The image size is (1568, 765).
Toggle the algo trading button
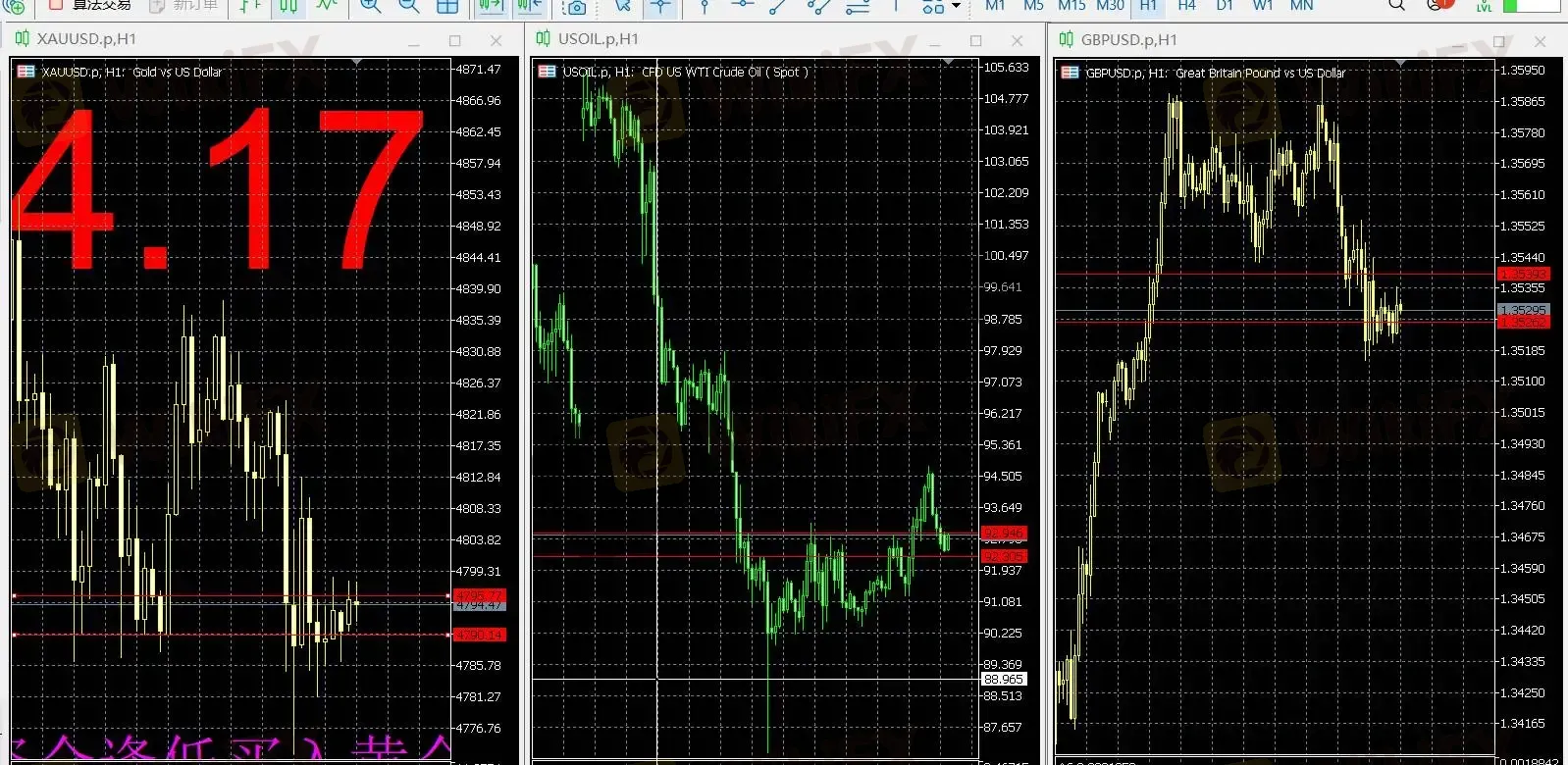(x=88, y=5)
